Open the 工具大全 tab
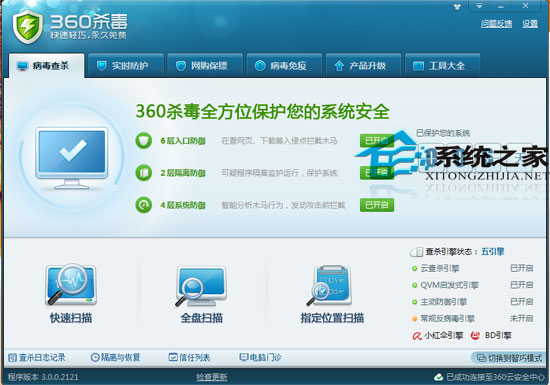 [442, 66]
